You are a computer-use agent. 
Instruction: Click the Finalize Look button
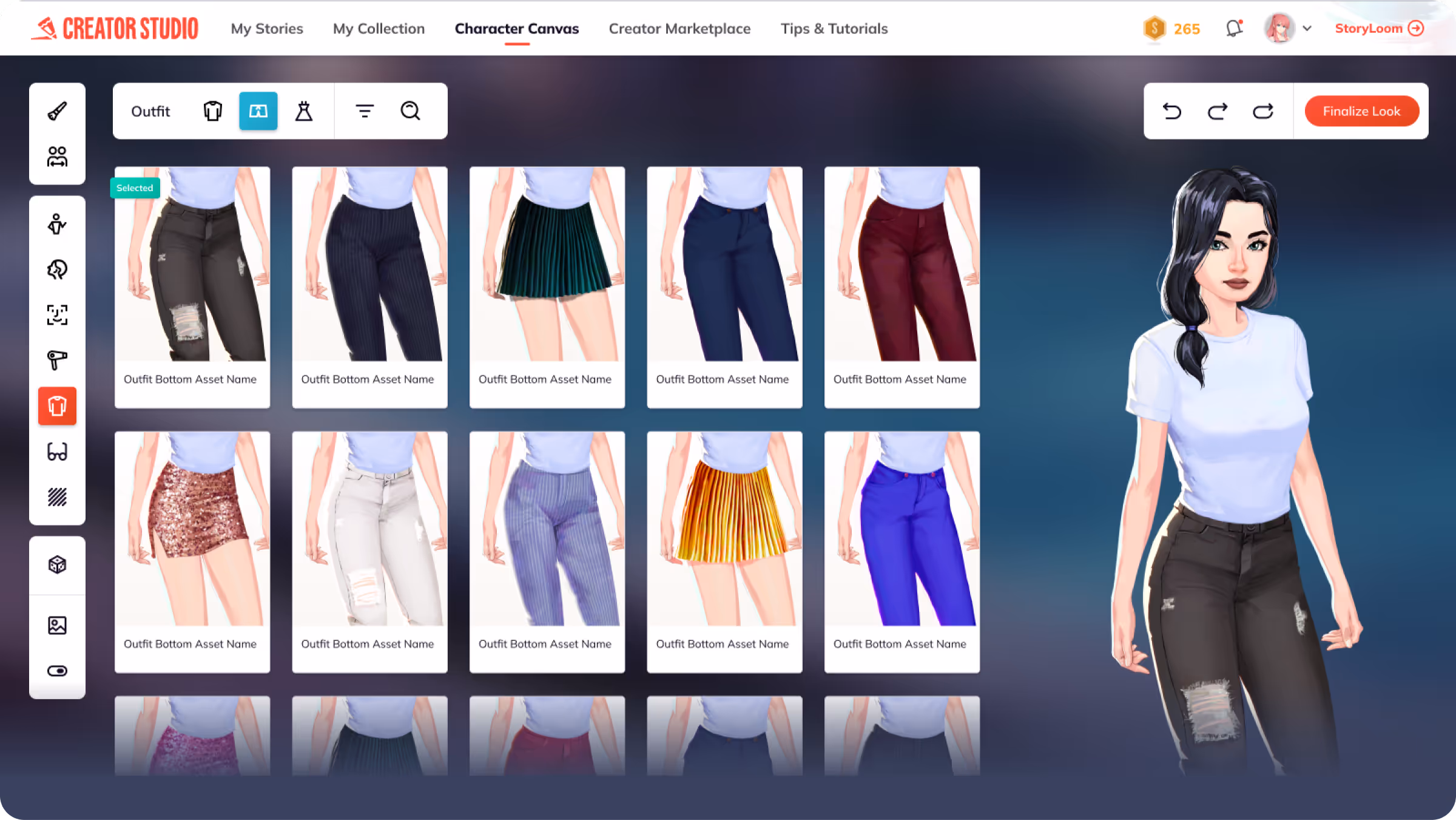coord(1361,111)
